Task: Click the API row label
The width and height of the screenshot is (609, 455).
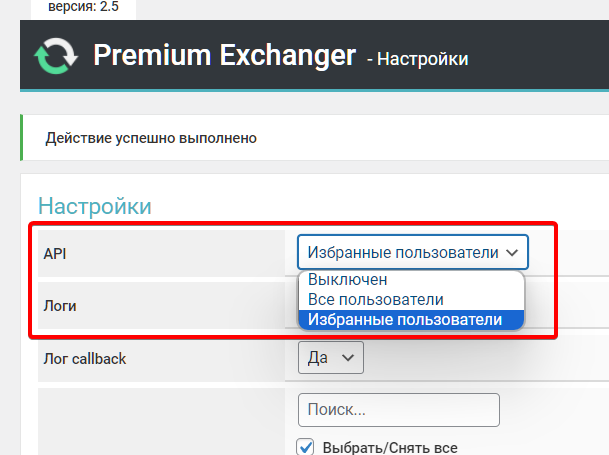Action: 54,254
